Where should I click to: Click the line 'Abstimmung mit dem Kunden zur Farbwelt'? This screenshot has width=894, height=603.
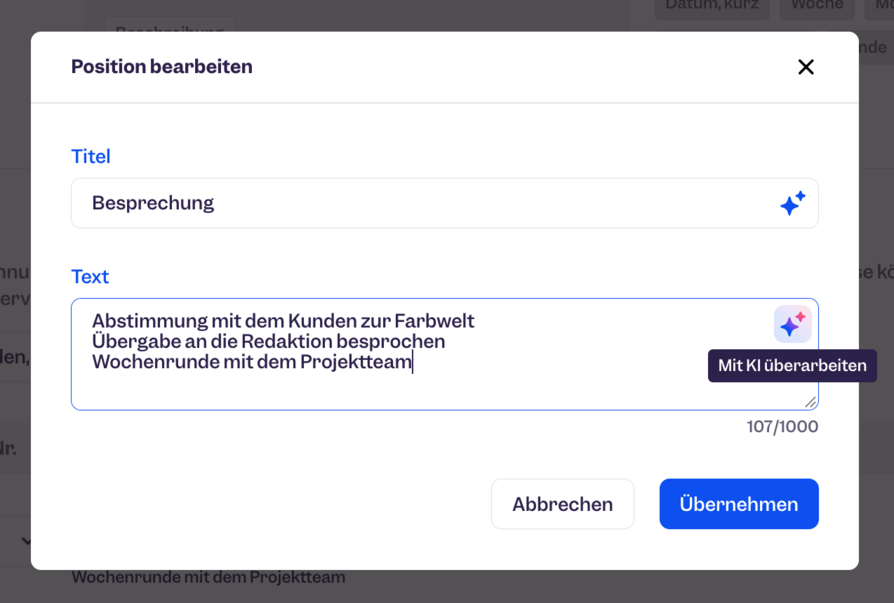tap(283, 321)
